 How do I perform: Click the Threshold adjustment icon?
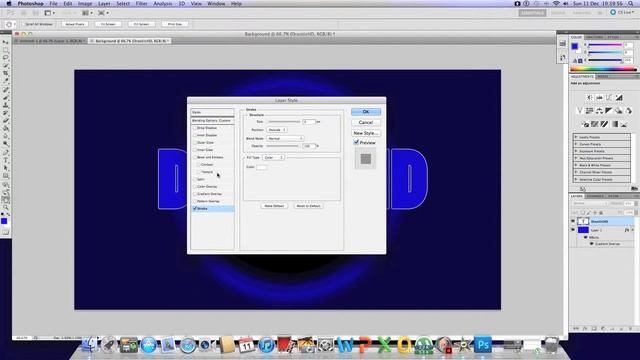(x=604, y=124)
